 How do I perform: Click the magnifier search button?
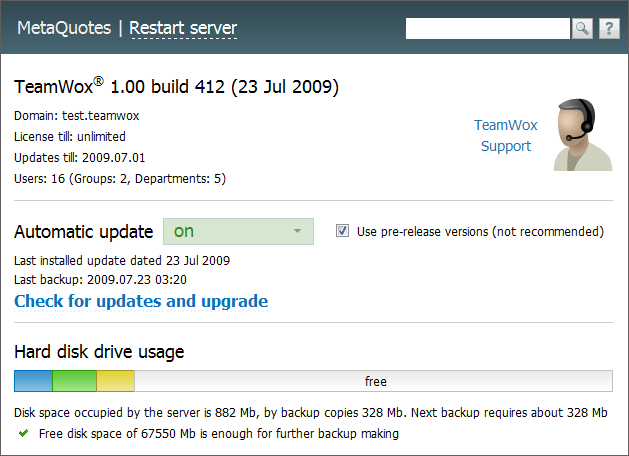582,28
